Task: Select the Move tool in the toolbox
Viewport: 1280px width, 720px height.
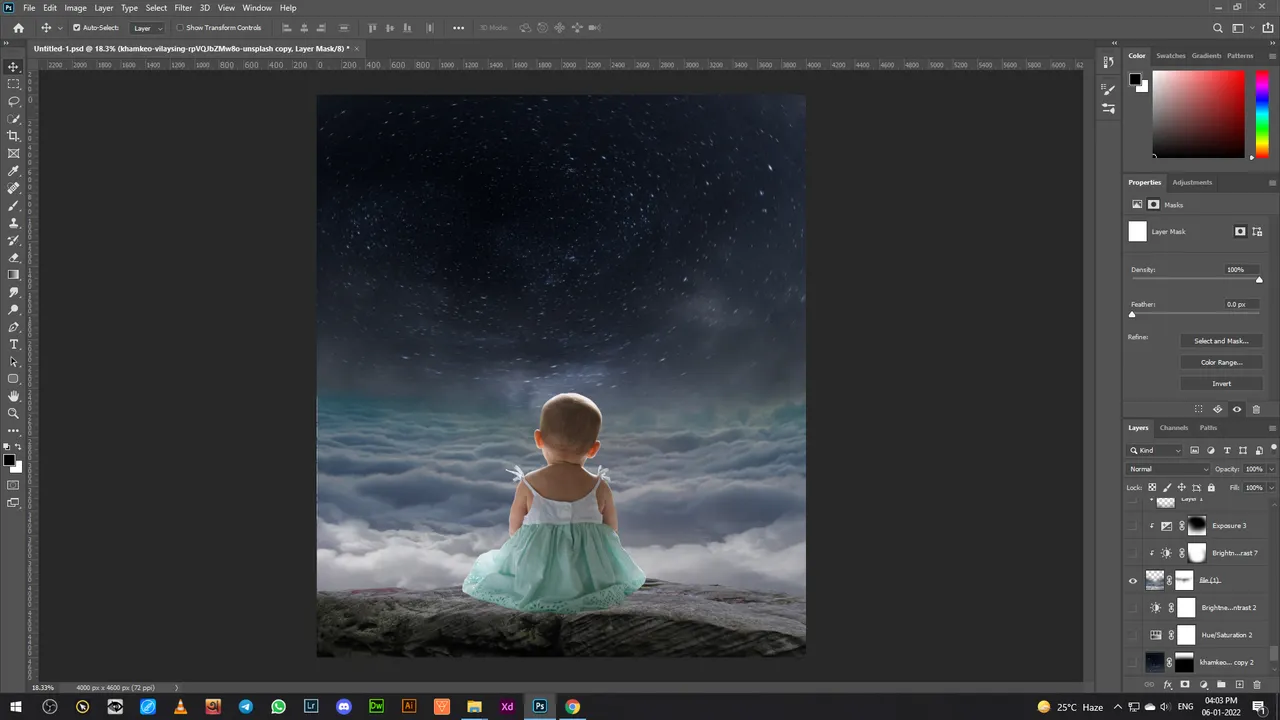Action: click(x=14, y=66)
